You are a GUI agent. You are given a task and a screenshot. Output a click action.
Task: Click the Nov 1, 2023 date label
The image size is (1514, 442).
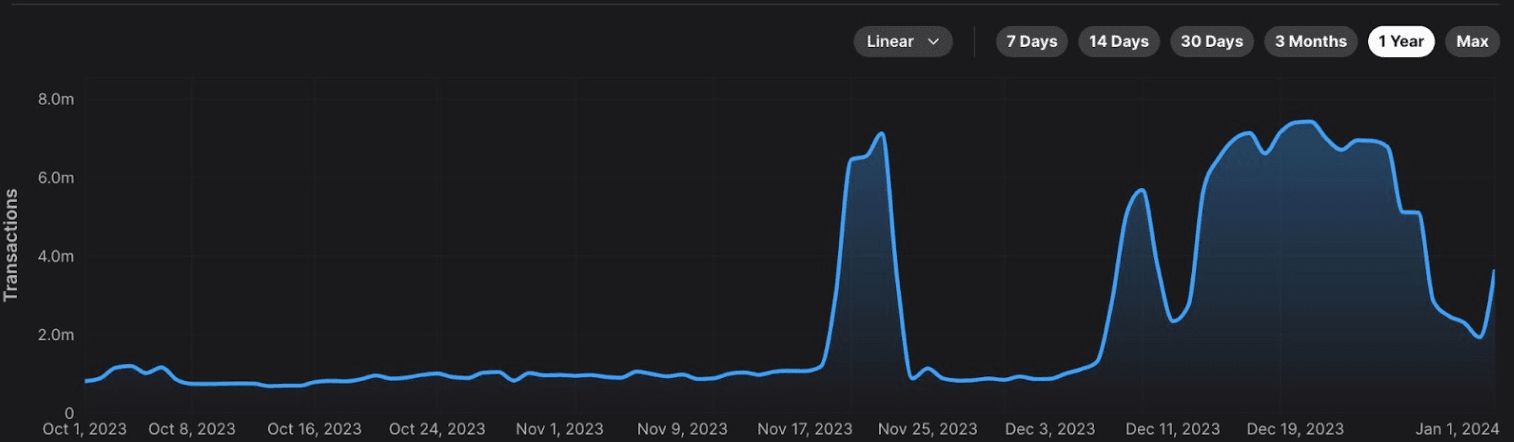pyautogui.click(x=559, y=429)
